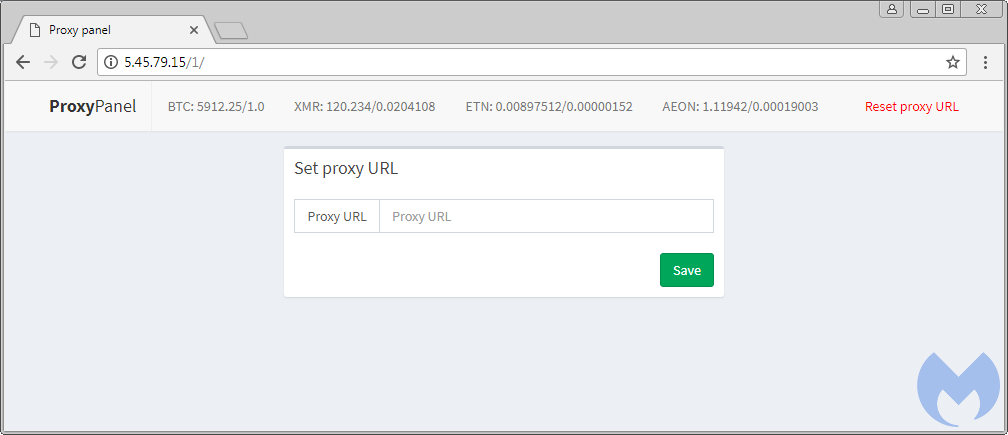1008x435 pixels.
Task: Focus the Proxy URL input field
Action: [x=546, y=216]
